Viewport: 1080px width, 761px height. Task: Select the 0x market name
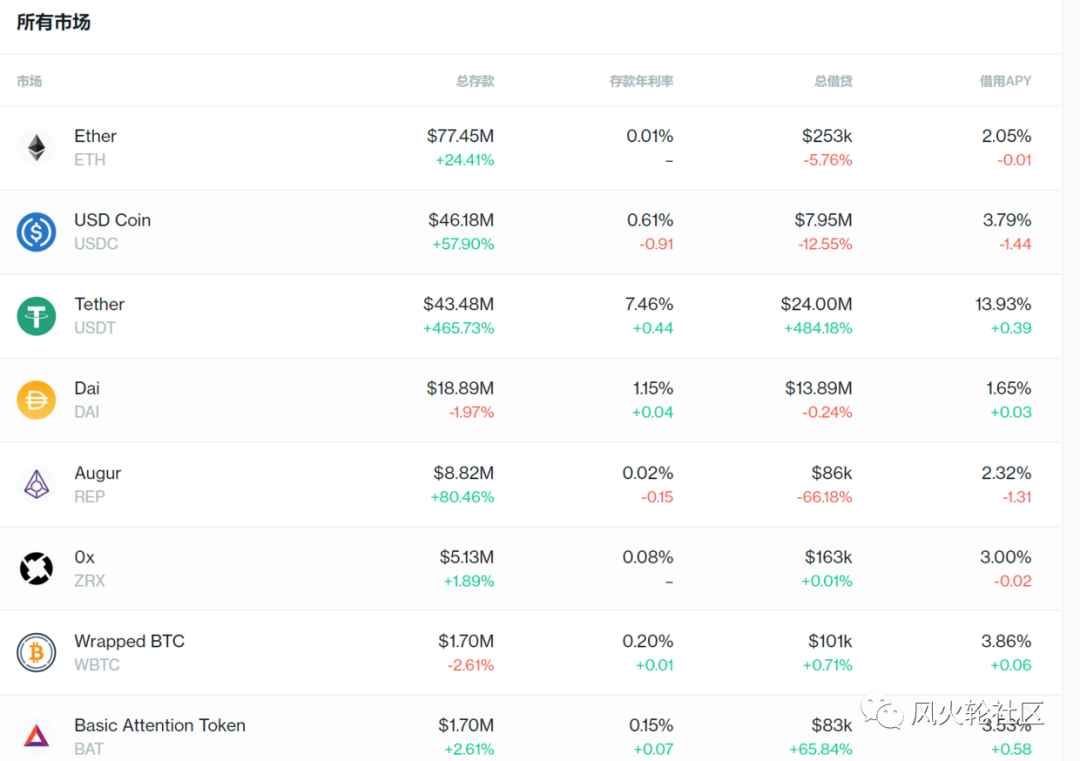pyautogui.click(x=84, y=556)
